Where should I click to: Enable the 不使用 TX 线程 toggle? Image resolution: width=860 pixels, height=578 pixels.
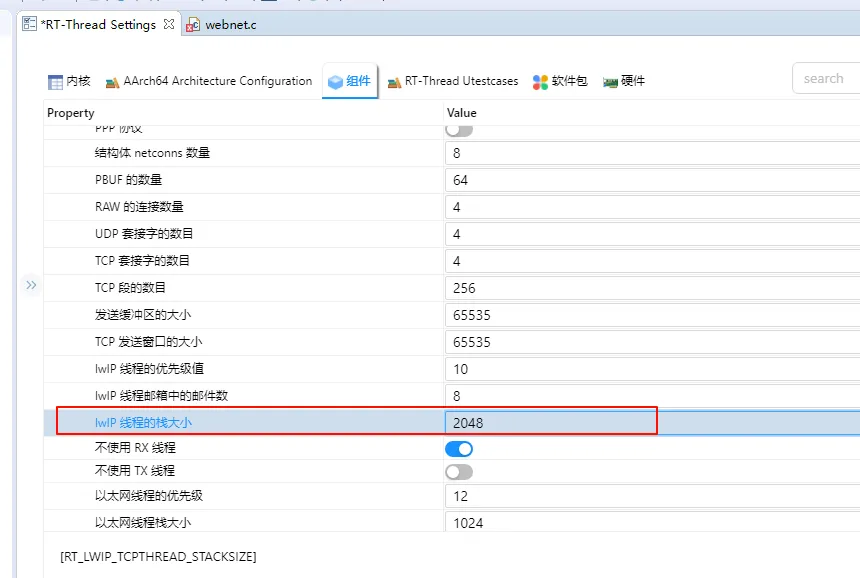tap(458, 470)
